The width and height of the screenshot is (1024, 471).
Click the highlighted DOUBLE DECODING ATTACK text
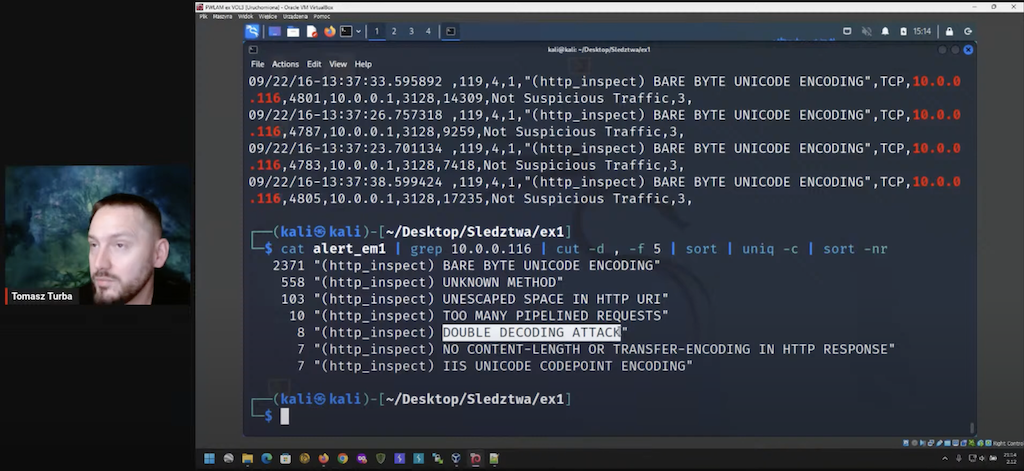[x=531, y=332]
